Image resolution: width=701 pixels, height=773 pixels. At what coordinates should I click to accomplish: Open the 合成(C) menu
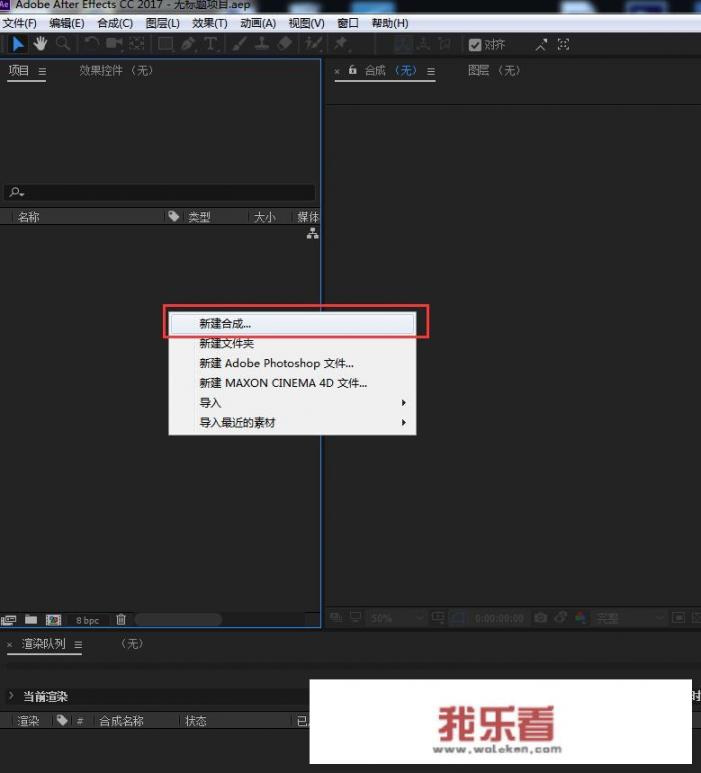(115, 23)
